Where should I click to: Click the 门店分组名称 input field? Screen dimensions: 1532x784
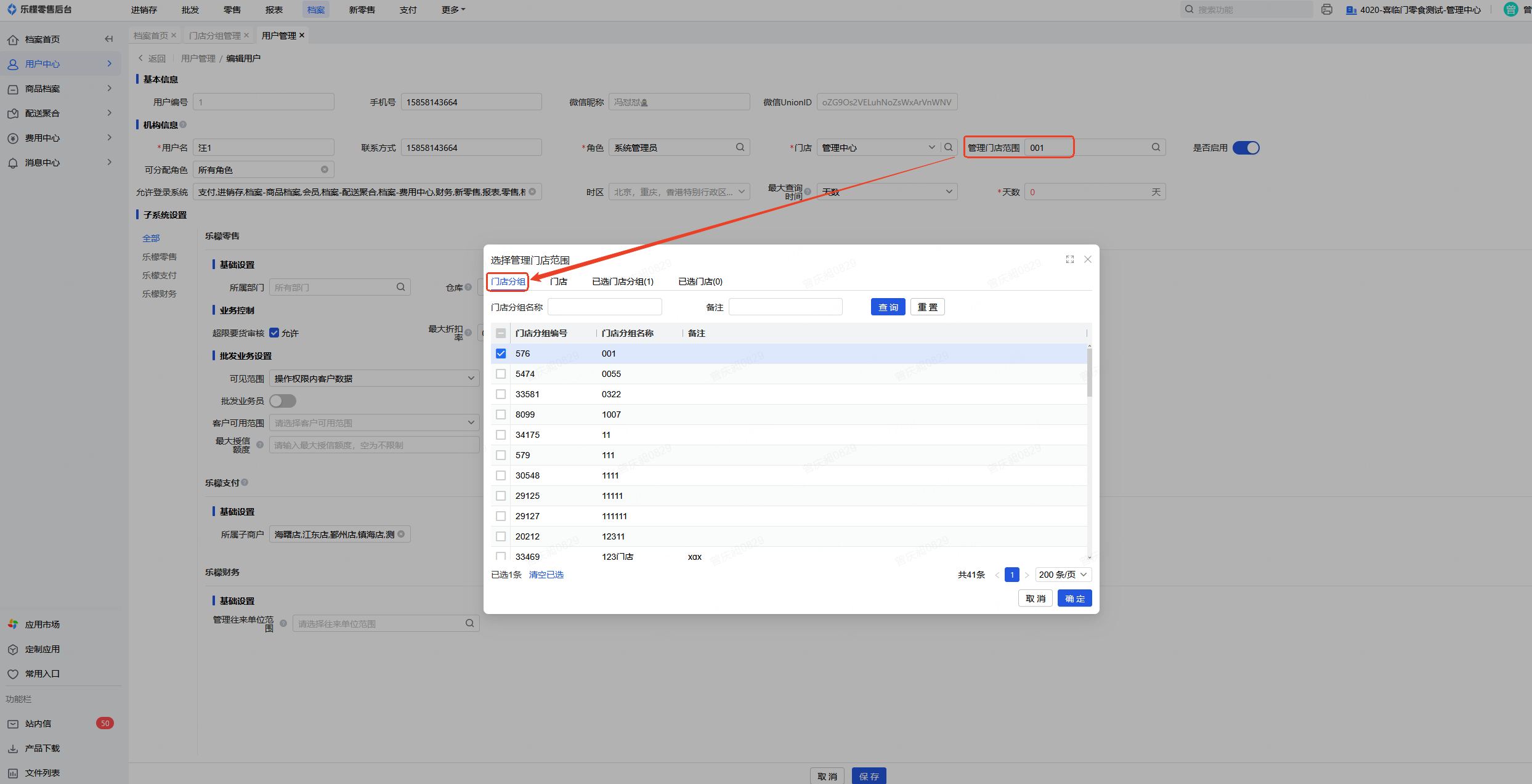(604, 307)
